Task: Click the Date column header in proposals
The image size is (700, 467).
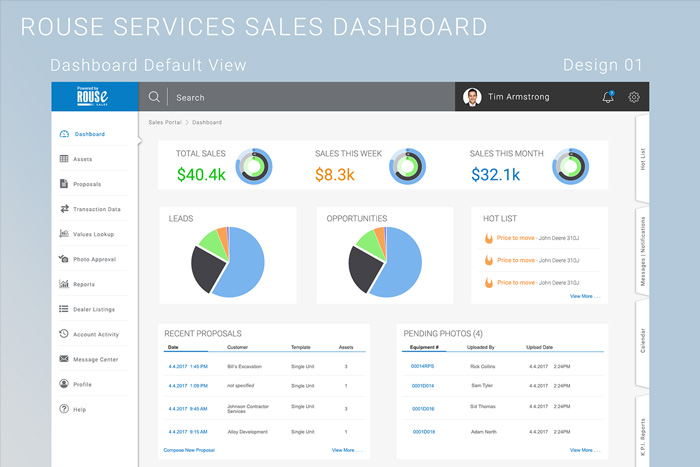Action: coord(173,347)
